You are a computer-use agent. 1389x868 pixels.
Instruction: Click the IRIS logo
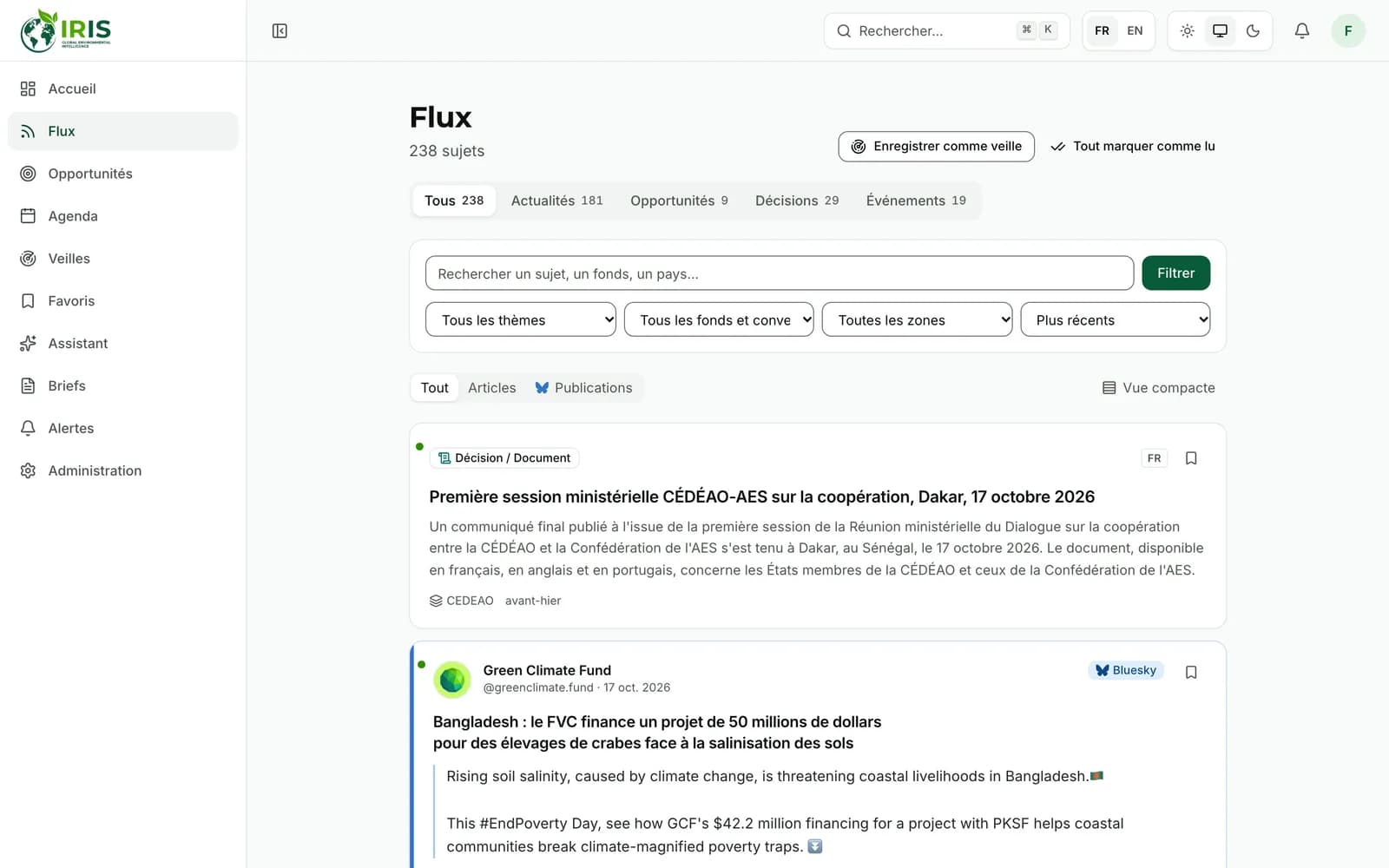click(66, 30)
